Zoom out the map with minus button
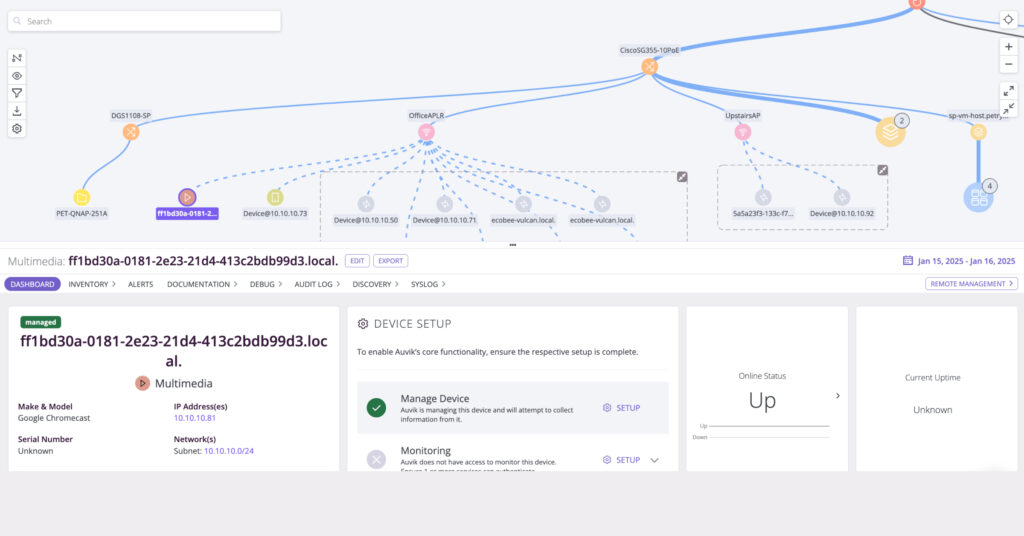Screen dimensions: 1024x536 click(x=1008, y=64)
